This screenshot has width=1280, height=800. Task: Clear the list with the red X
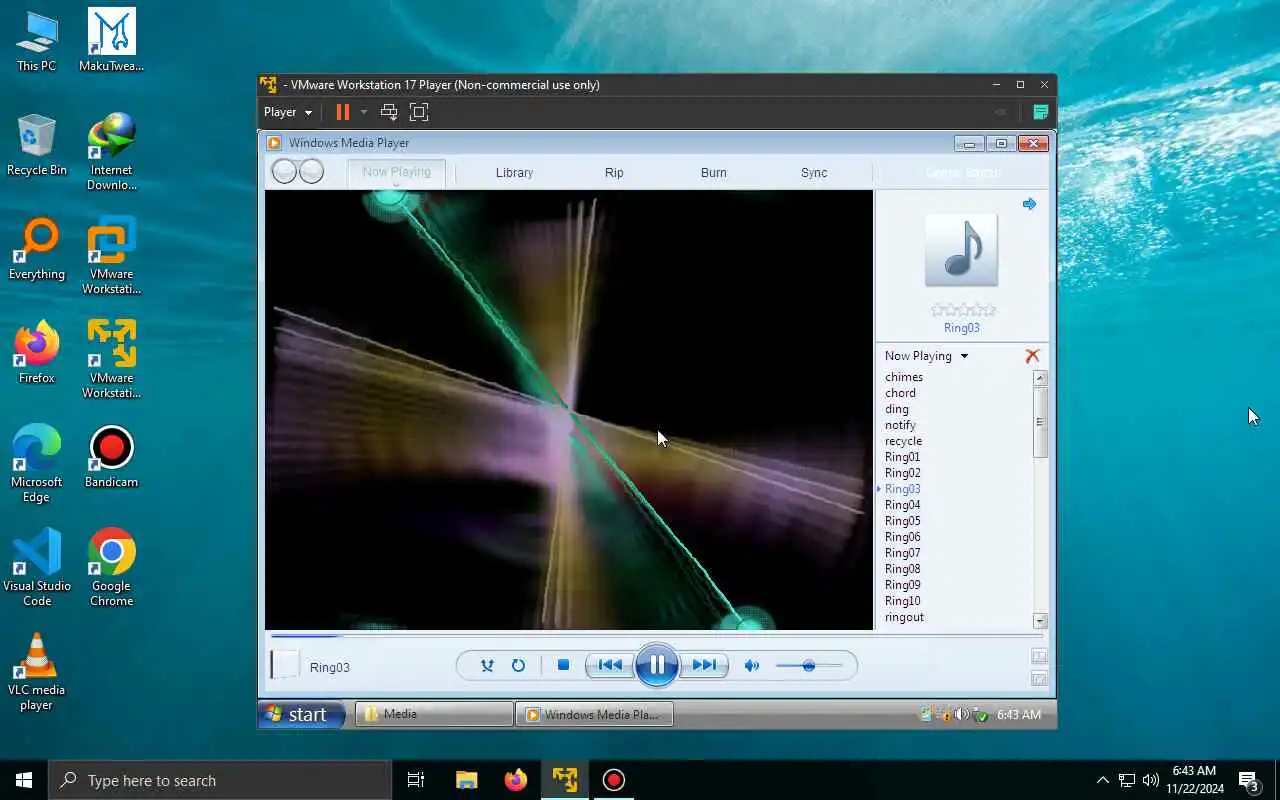click(x=1032, y=356)
